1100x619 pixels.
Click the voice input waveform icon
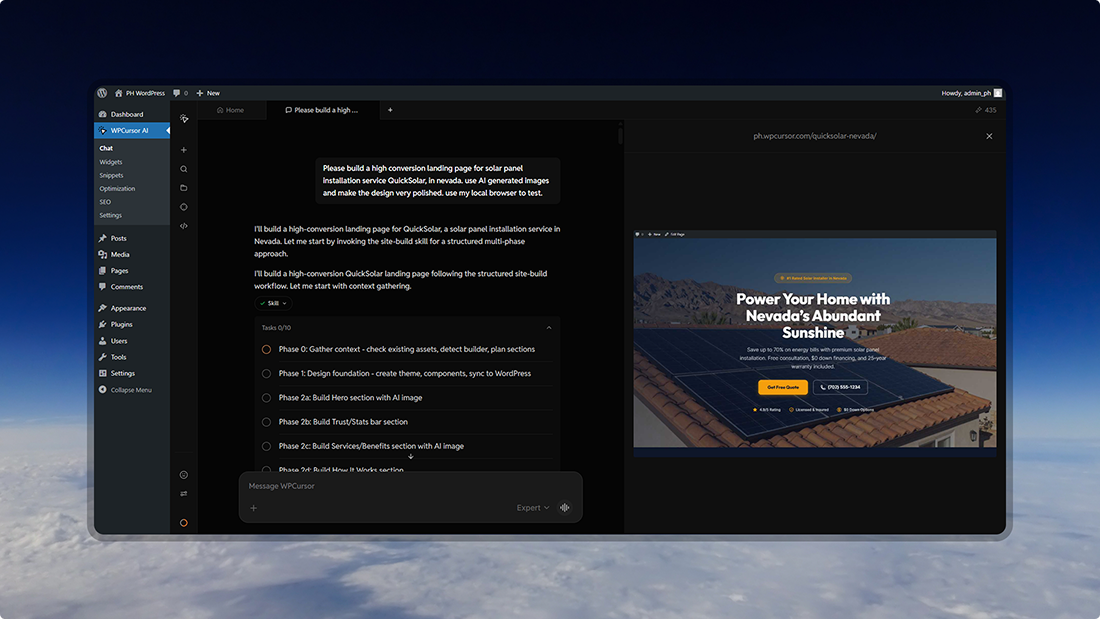564,508
